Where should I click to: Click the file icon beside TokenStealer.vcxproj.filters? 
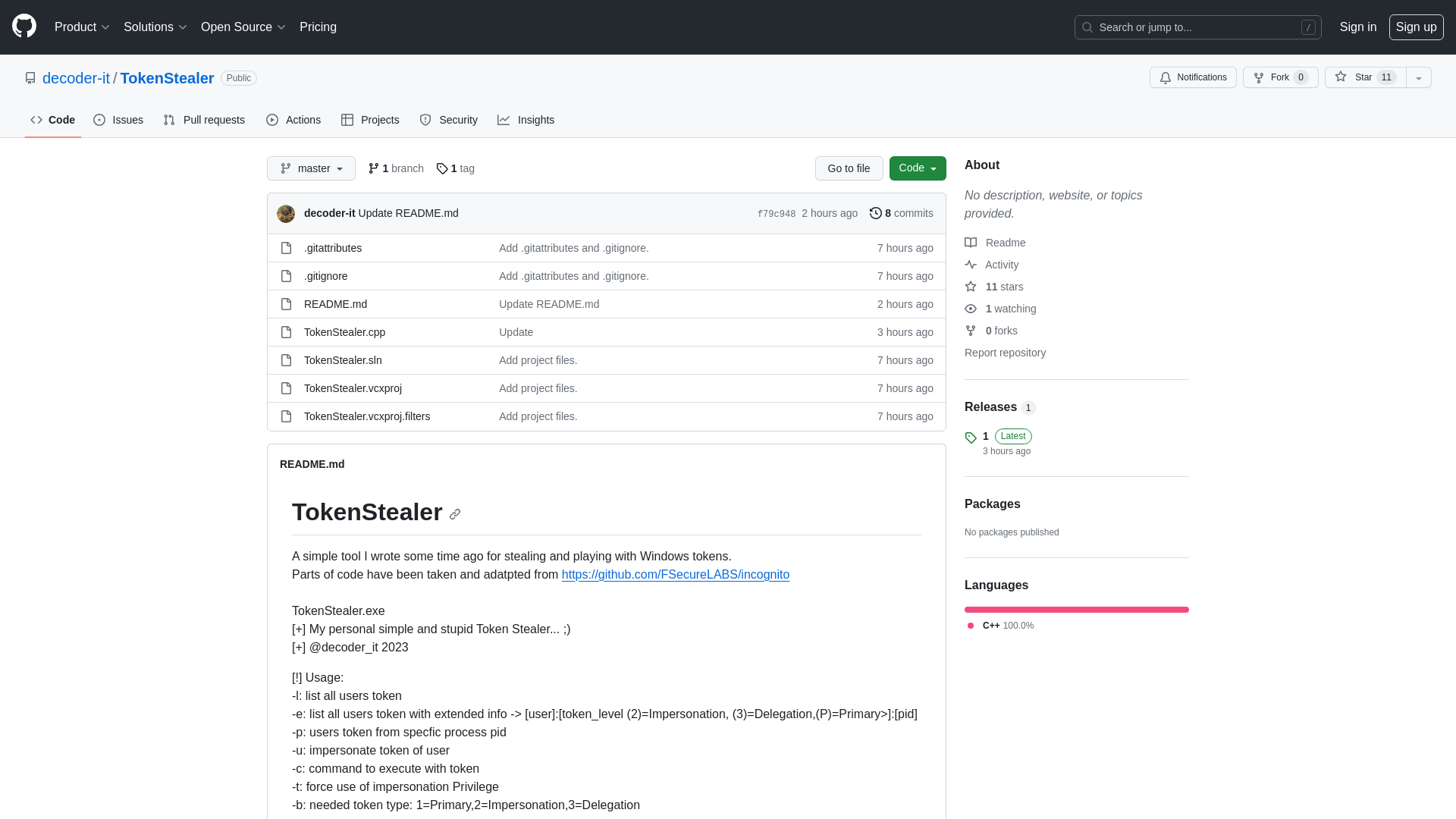[x=286, y=416]
